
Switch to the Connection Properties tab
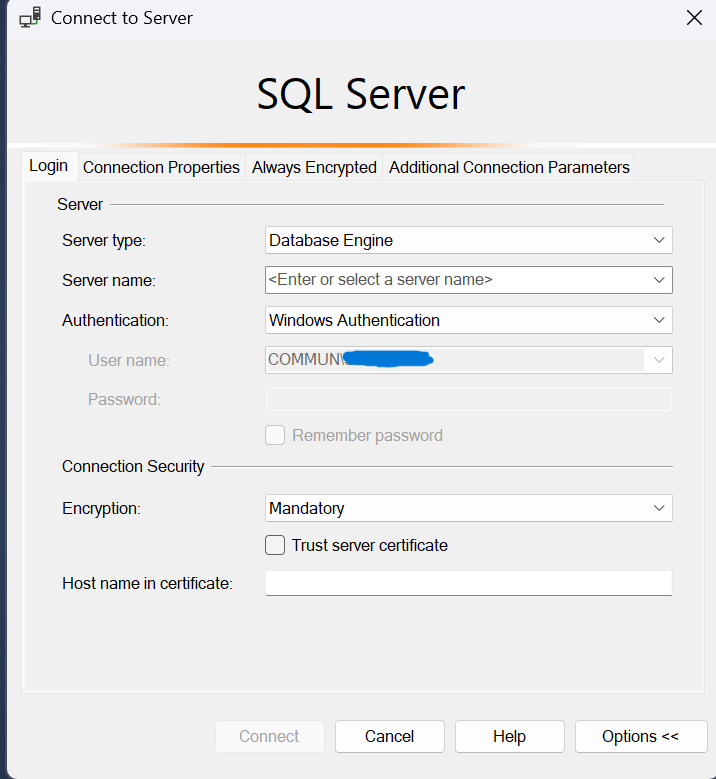[161, 167]
